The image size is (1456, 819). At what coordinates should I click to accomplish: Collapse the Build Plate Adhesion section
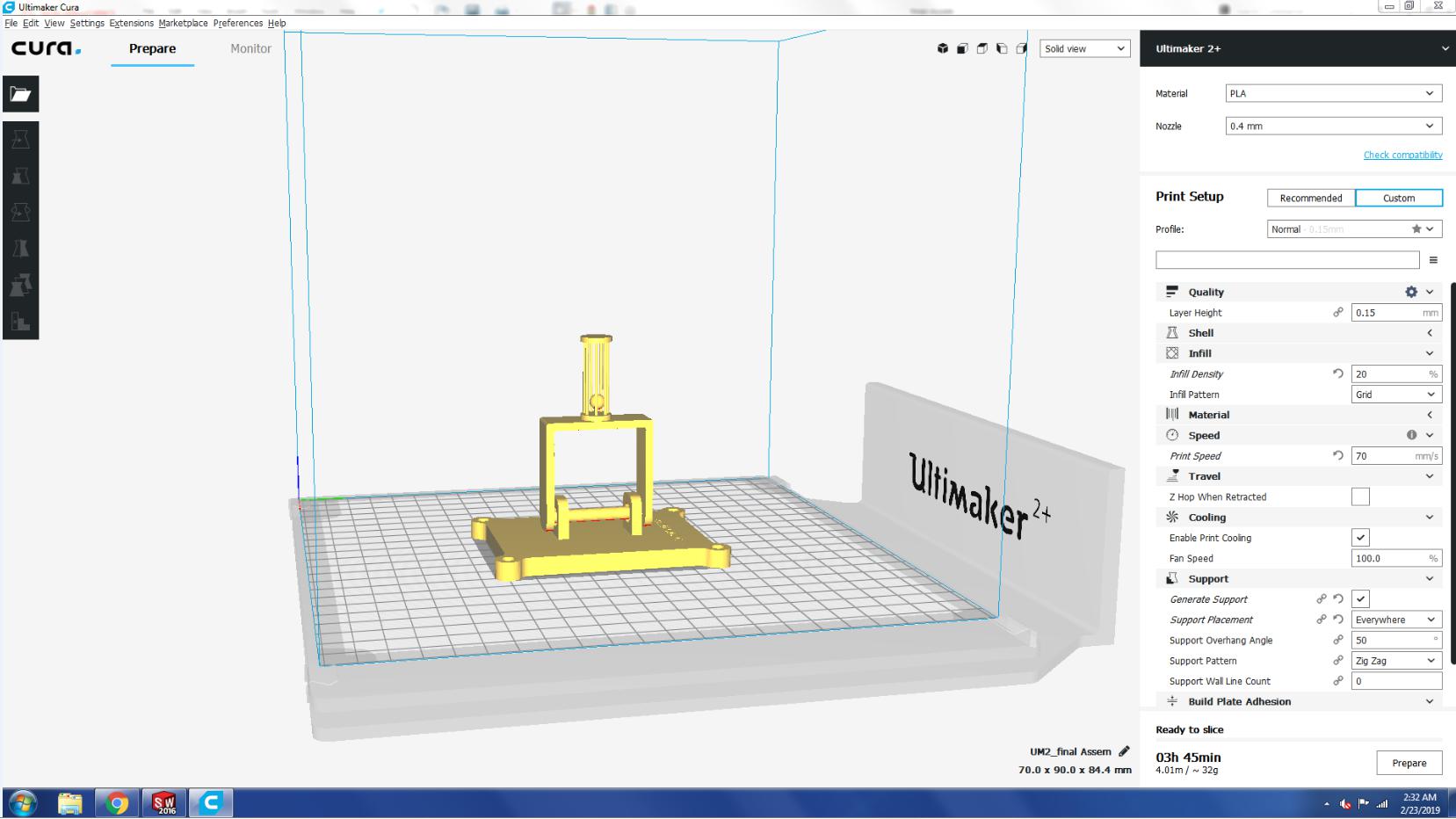pos(1299,701)
